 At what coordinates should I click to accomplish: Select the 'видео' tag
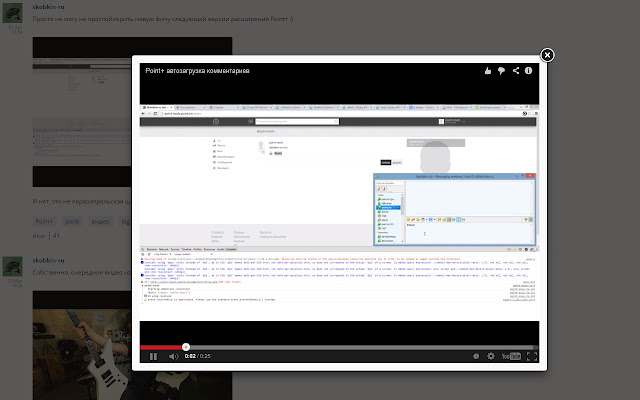(100, 221)
